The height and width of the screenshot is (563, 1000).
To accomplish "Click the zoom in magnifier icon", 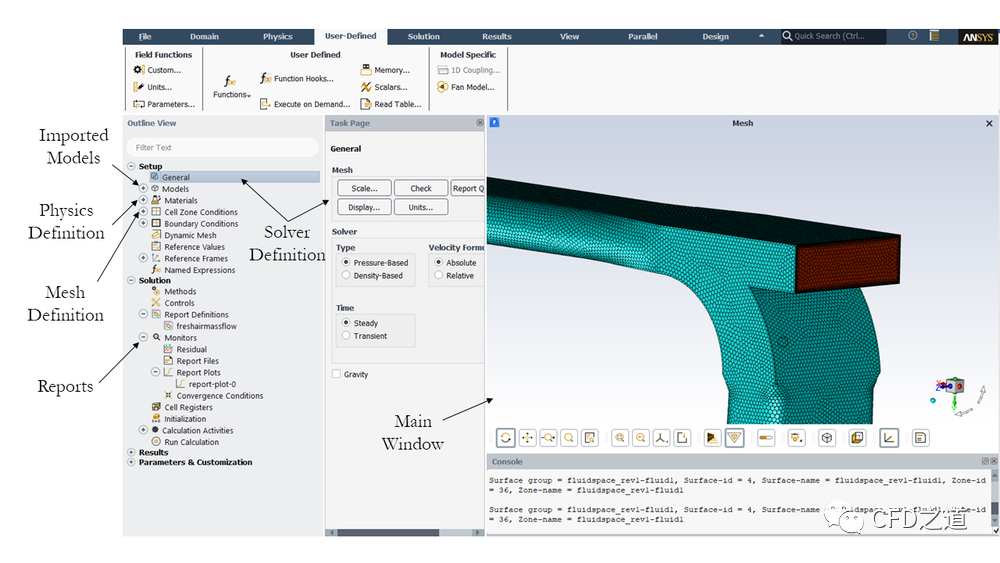I will [620, 438].
